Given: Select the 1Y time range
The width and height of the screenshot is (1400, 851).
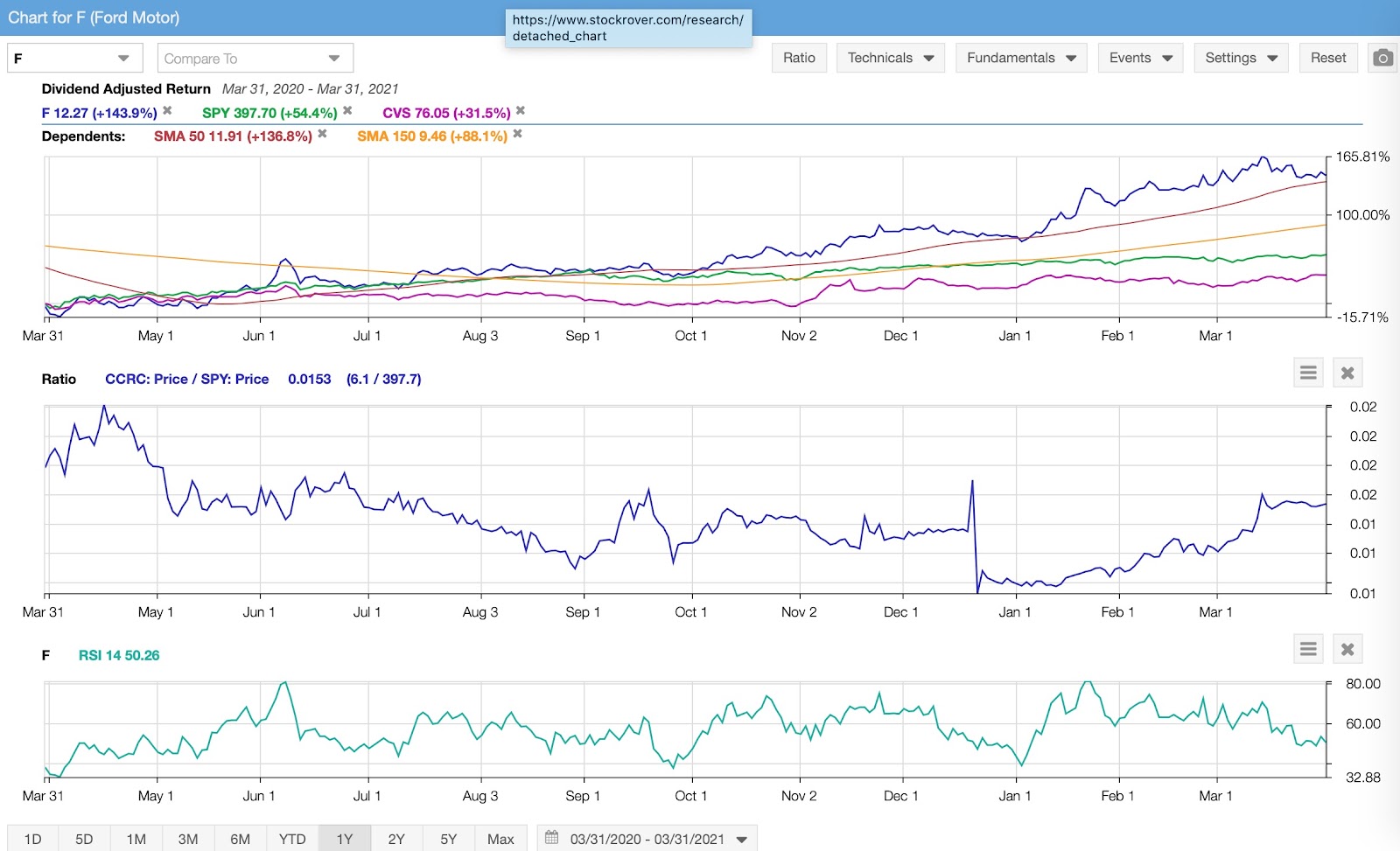Looking at the screenshot, I should (345, 839).
